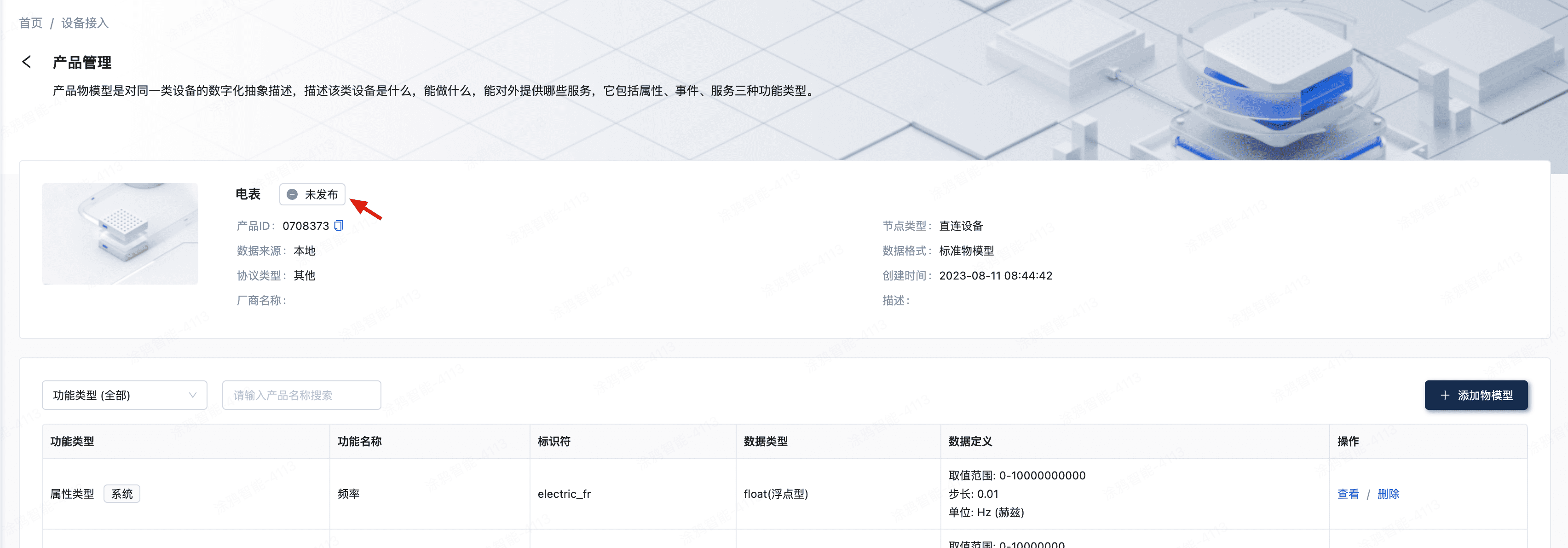The width and height of the screenshot is (1568, 548).
Task: Click the 数据定义 column header
Action: point(970,441)
